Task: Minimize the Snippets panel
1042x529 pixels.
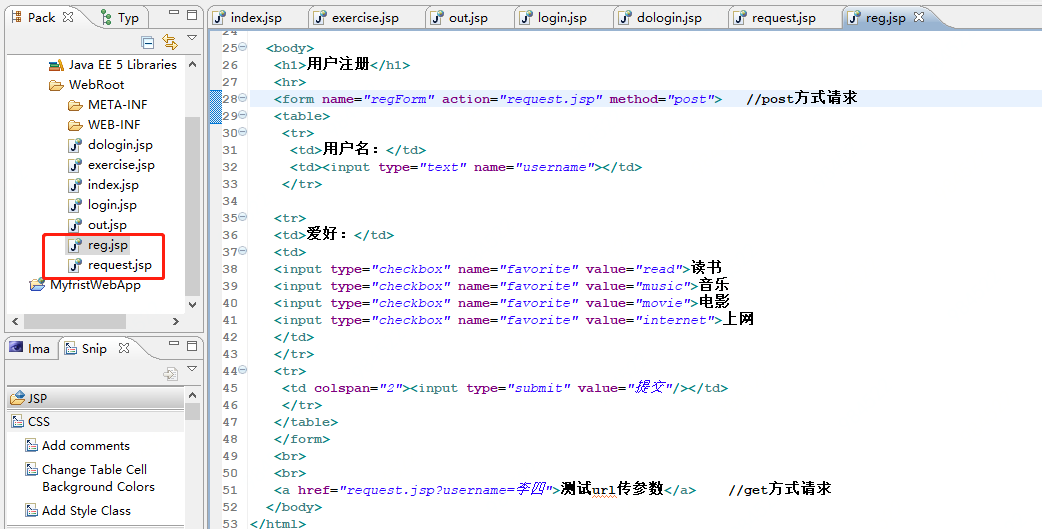Action: pyautogui.click(x=174, y=343)
